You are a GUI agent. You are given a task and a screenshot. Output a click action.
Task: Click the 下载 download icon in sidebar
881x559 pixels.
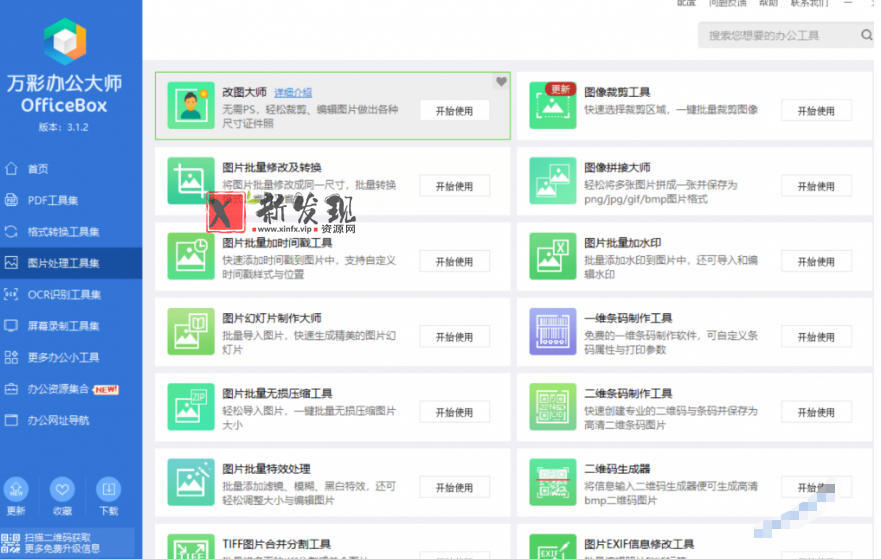coord(108,489)
